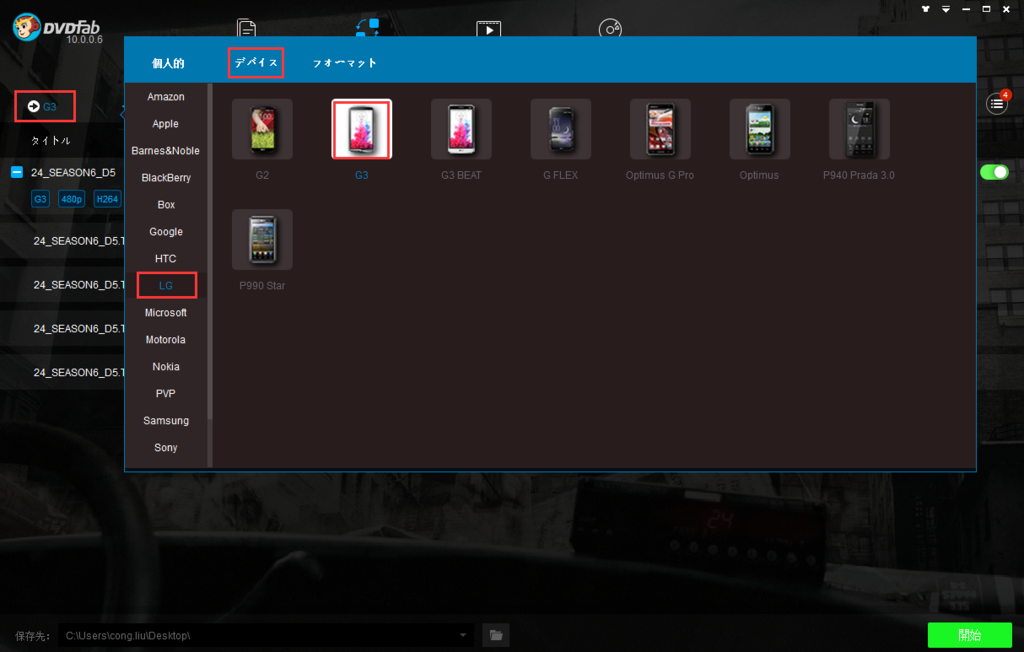This screenshot has width=1024, height=652.
Task: Select the 24_SEASON6_D5 source title
Action: pos(73,172)
